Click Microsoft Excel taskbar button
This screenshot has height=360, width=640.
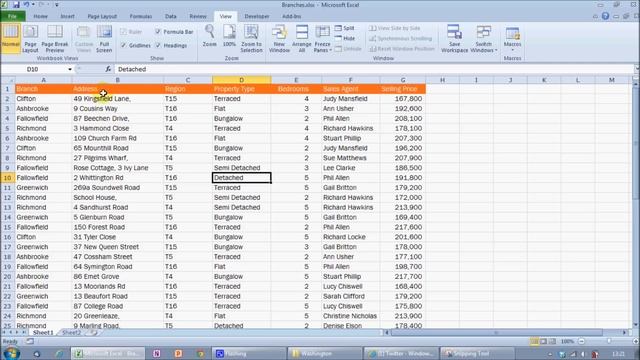tap(108, 353)
